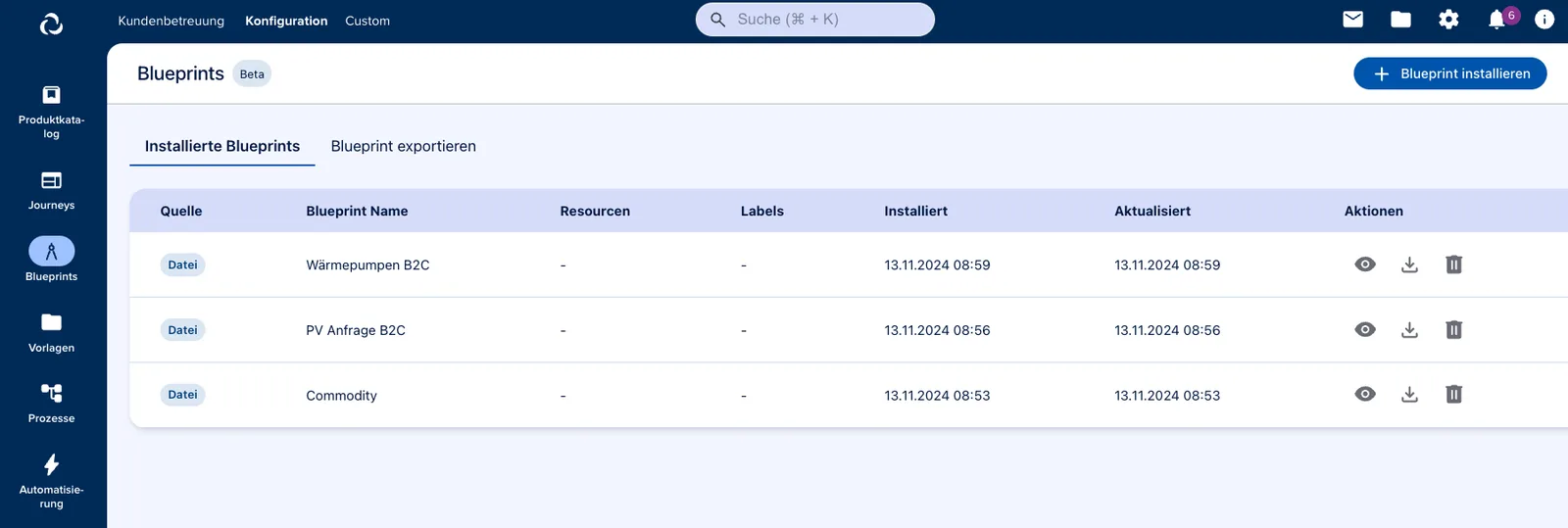Switch to Blueprint exportieren tab
The image size is (1568, 528).
coord(404,146)
